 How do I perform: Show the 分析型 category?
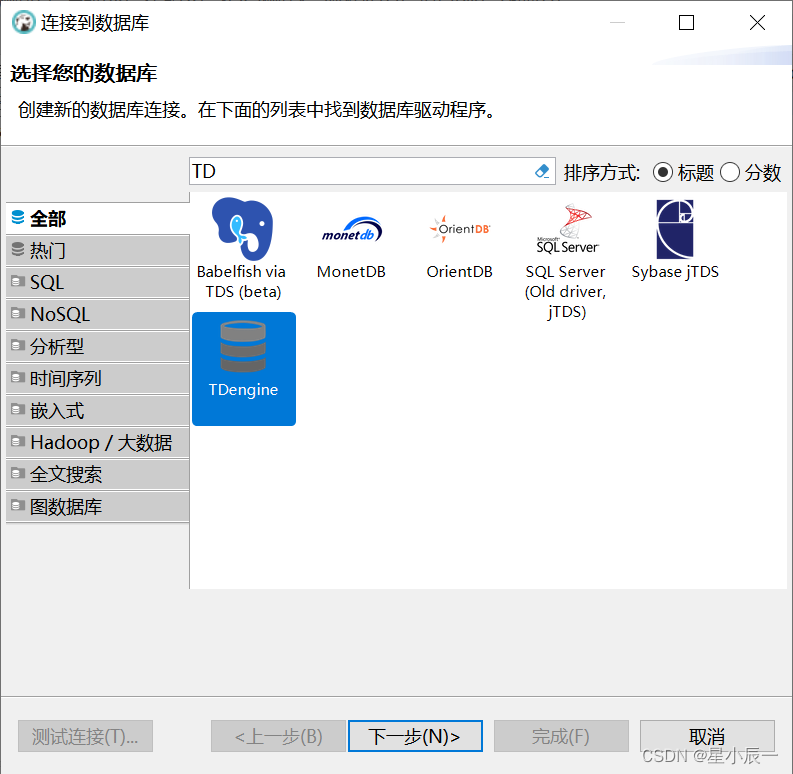click(x=98, y=347)
